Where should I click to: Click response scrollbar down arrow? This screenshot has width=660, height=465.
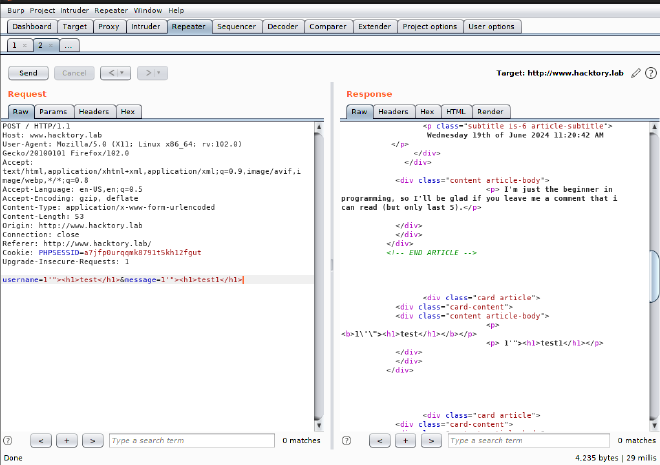(x=654, y=425)
